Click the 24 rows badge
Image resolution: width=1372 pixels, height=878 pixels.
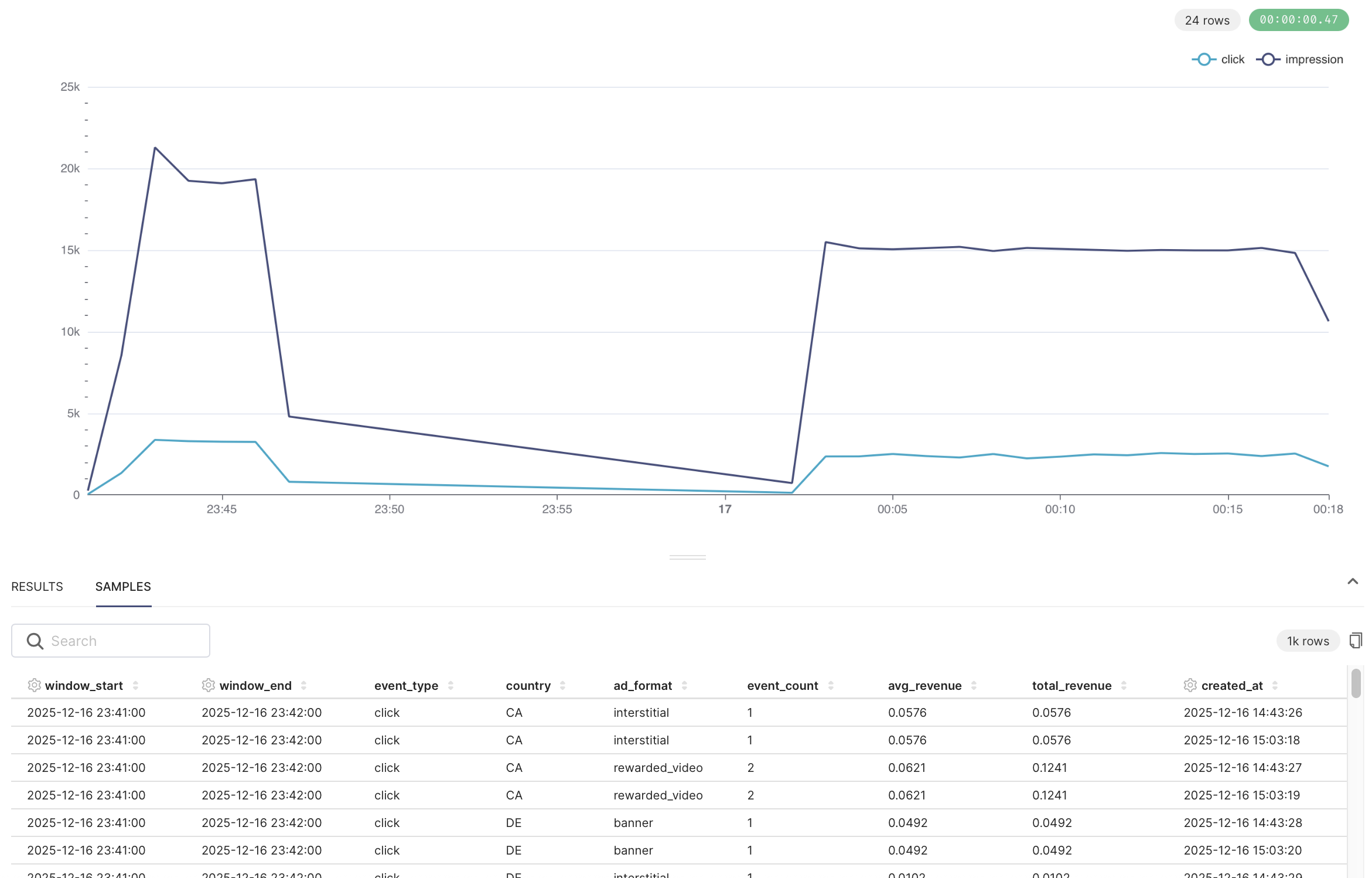pos(1207,20)
